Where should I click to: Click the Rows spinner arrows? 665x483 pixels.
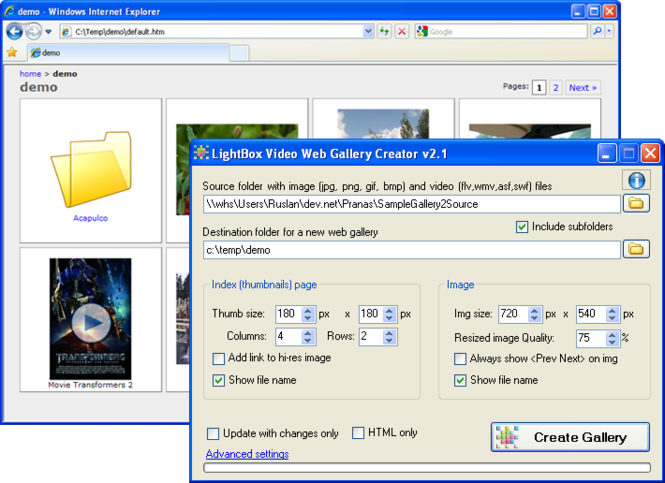pyautogui.click(x=389, y=337)
